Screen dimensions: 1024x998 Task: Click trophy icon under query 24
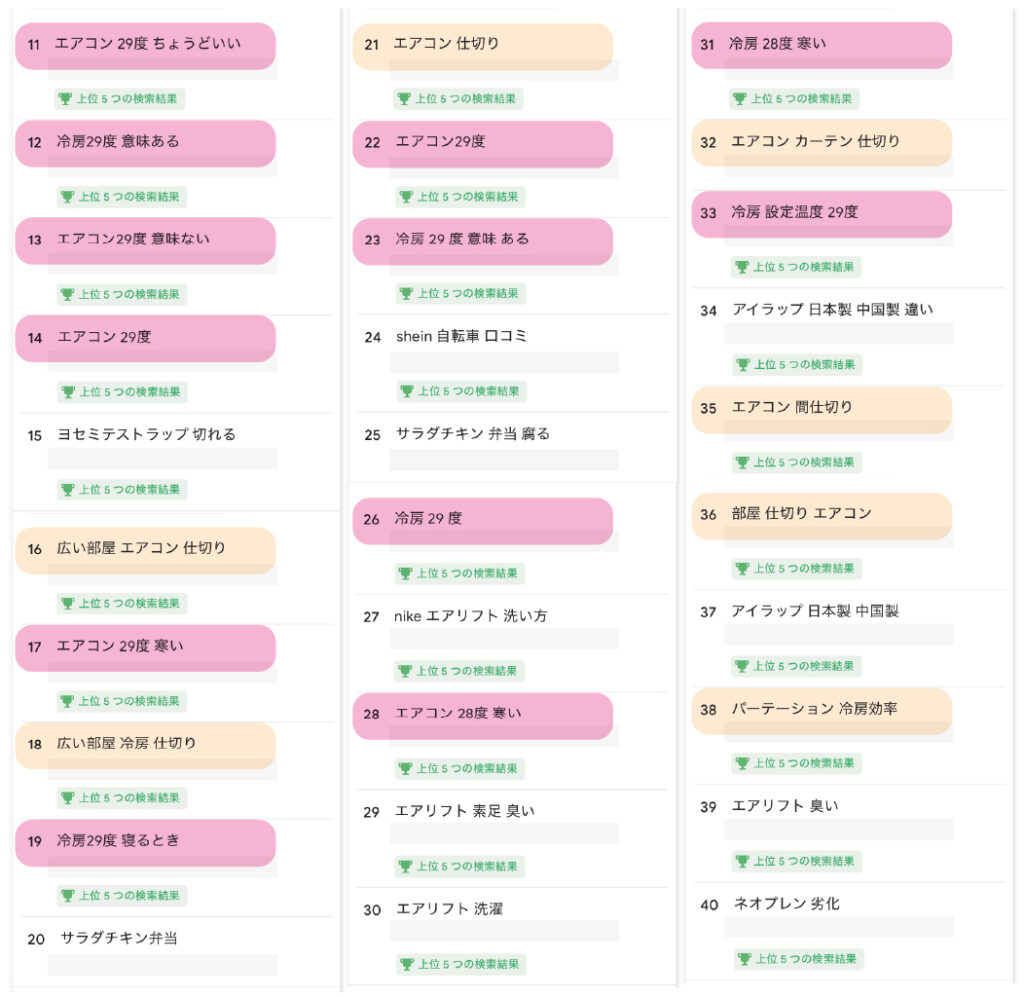tap(407, 391)
